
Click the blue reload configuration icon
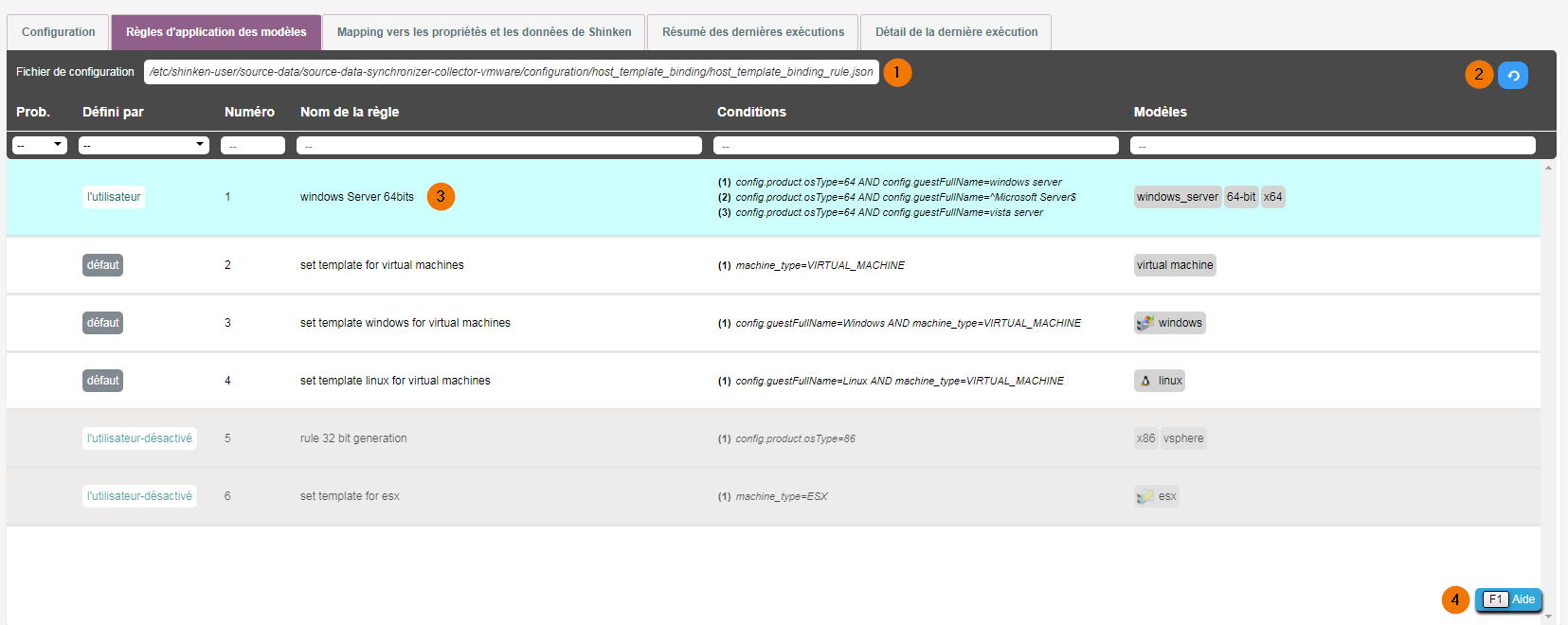(1512, 75)
